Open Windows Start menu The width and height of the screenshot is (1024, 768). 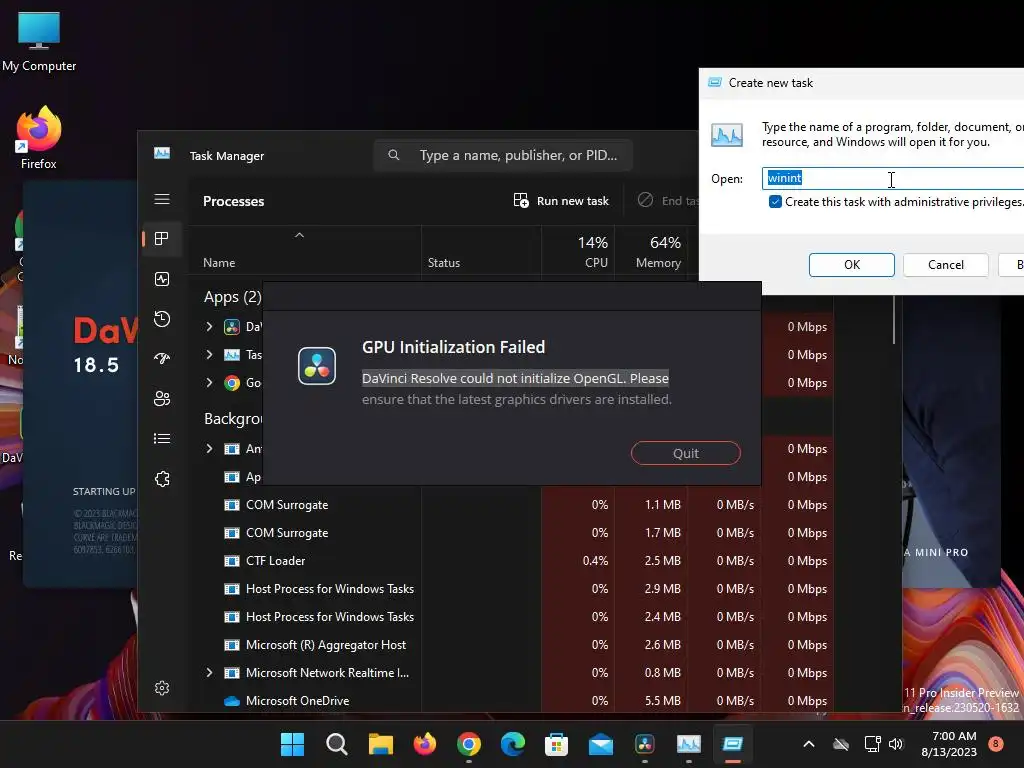point(292,744)
